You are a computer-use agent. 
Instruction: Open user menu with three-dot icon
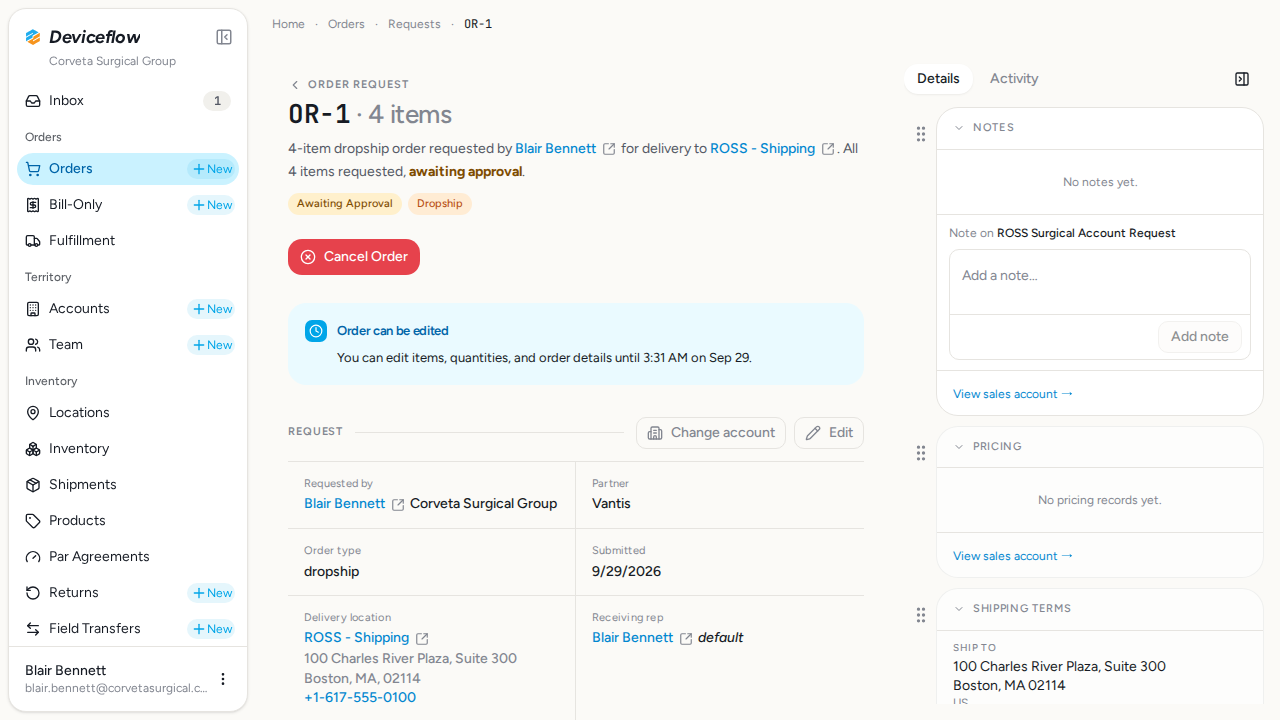[x=223, y=679]
